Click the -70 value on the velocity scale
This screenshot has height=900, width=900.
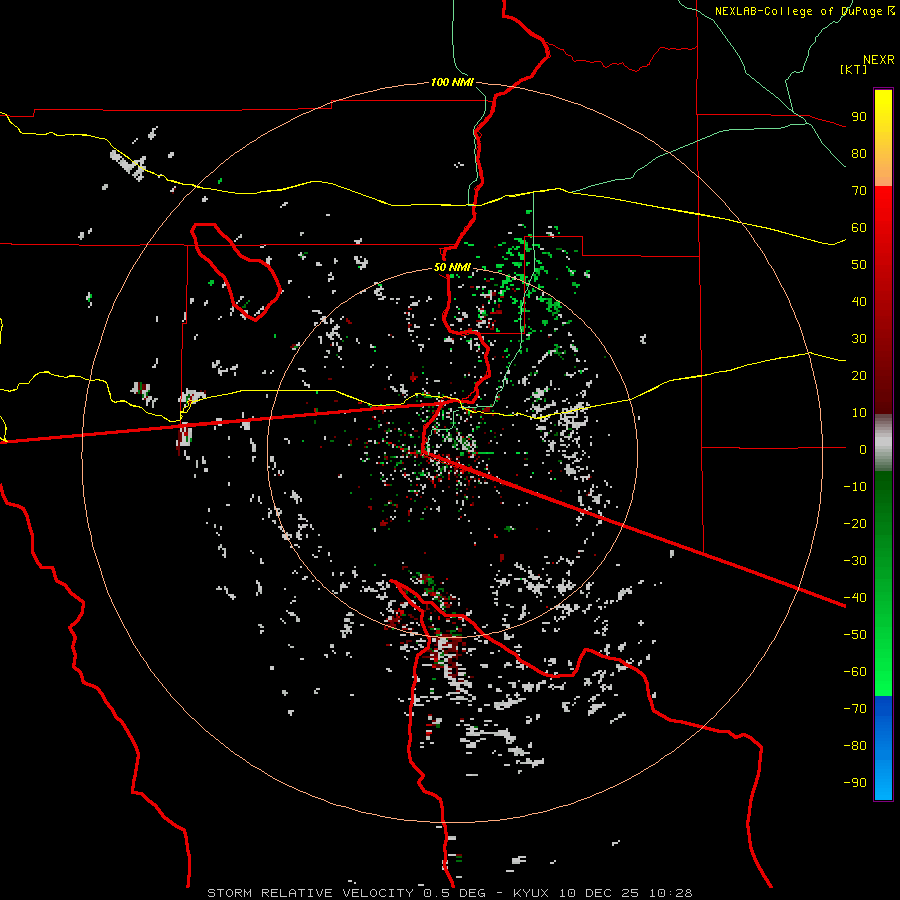coord(855,708)
